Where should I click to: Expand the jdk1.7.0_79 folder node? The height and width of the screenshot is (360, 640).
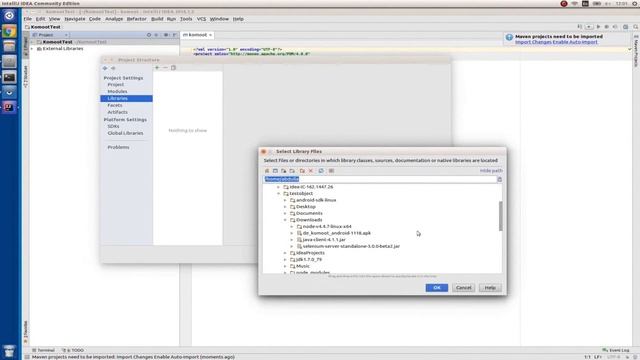[285, 260]
